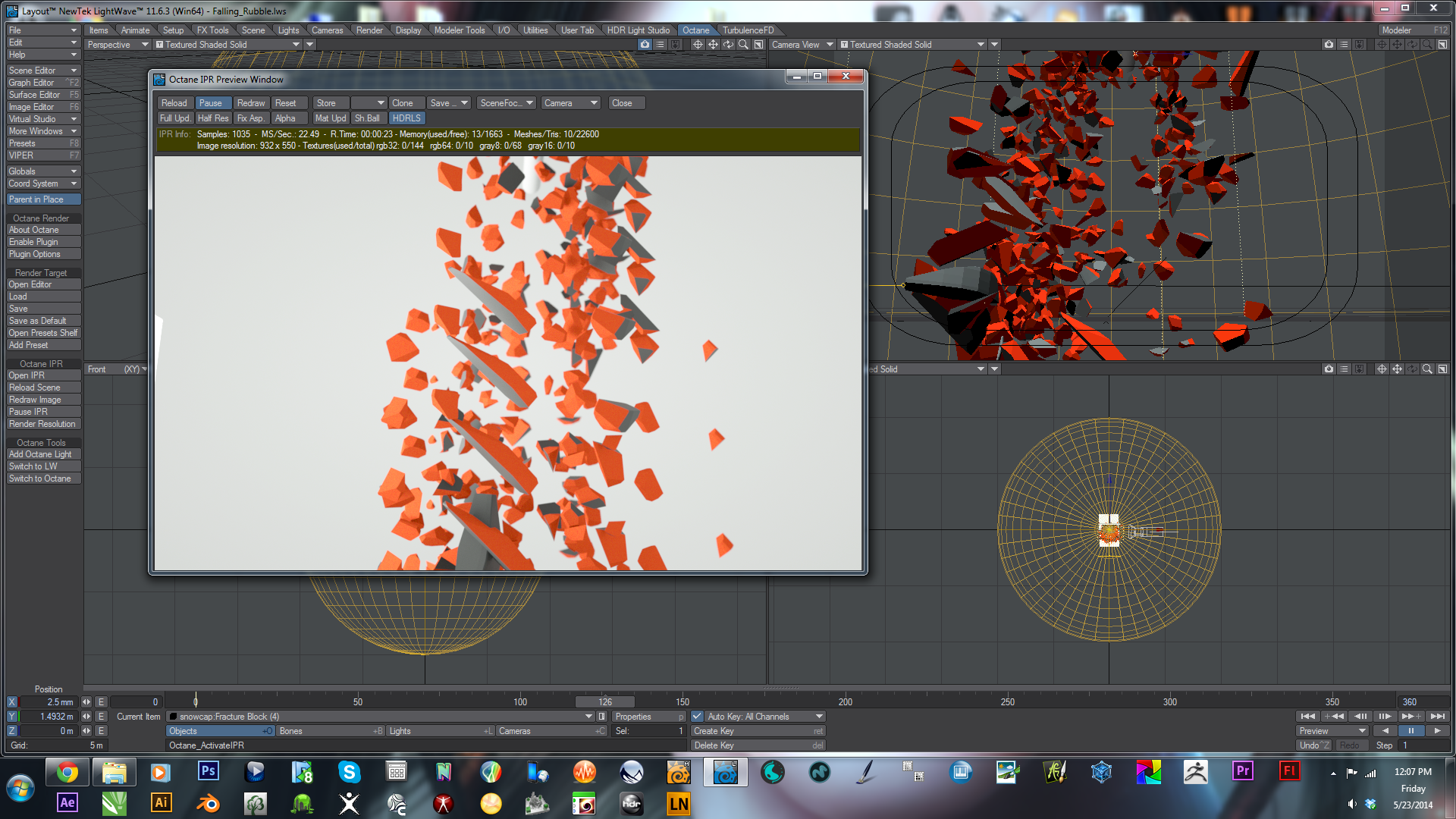This screenshot has width=1456, height=819.
Task: Launch Blender from the taskbar
Action: coord(208,803)
